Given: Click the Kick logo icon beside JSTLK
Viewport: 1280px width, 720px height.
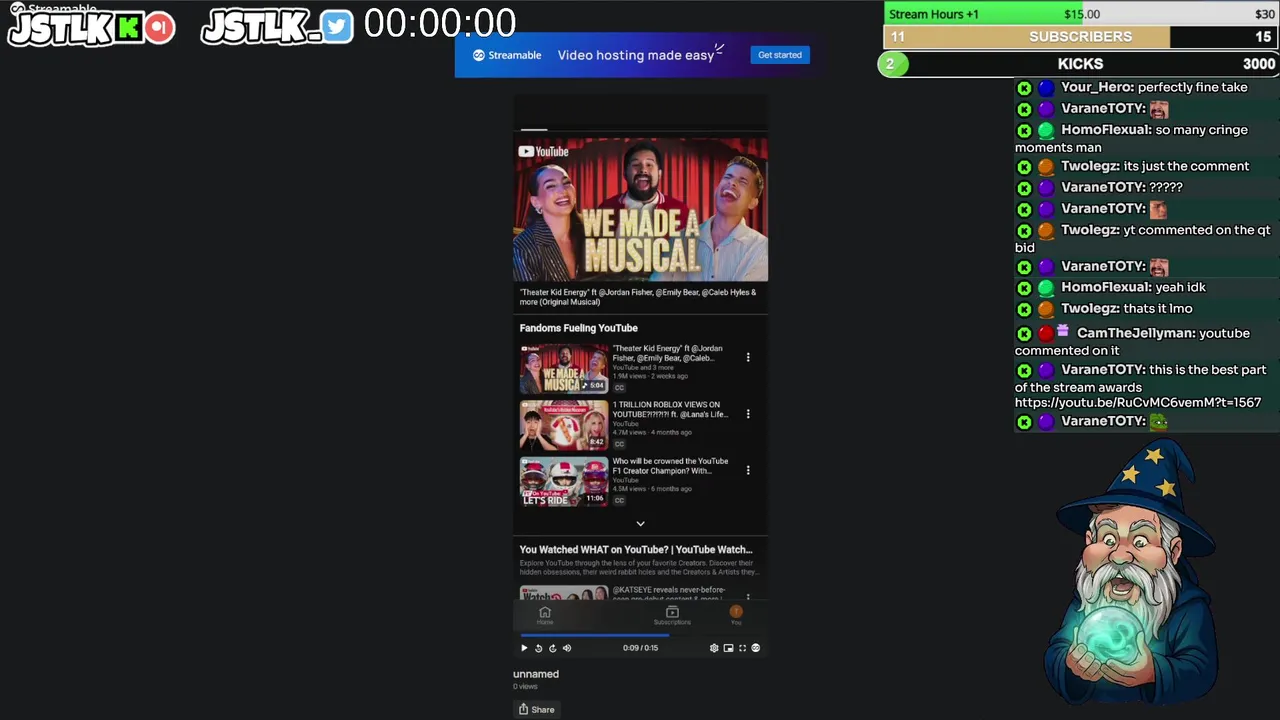Looking at the screenshot, I should pos(129,28).
